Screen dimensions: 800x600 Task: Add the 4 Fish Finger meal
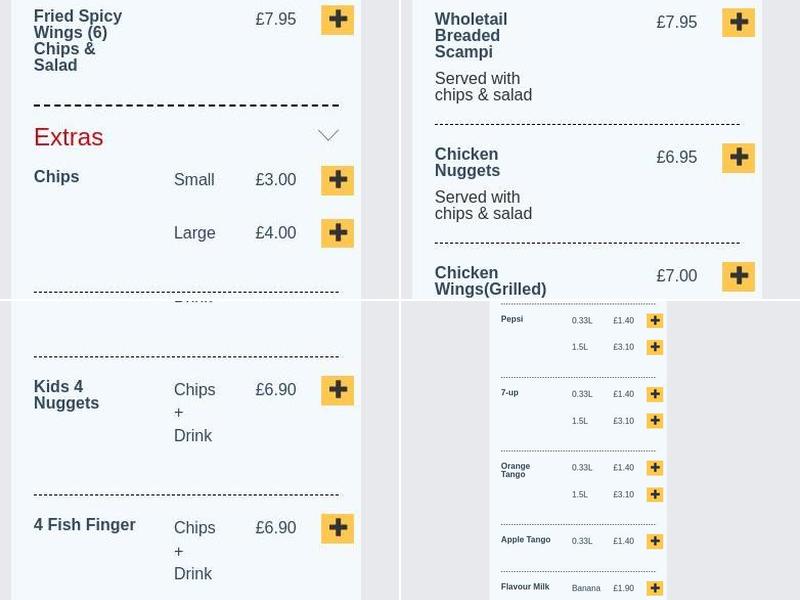click(x=337, y=528)
